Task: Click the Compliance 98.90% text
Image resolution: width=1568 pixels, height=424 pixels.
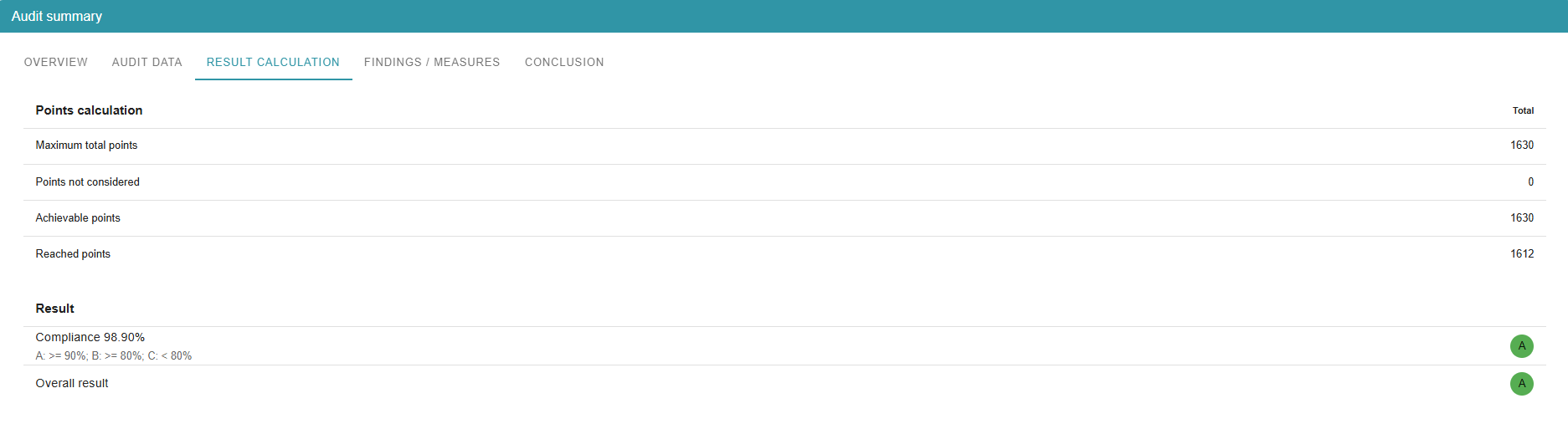Action: 90,338
